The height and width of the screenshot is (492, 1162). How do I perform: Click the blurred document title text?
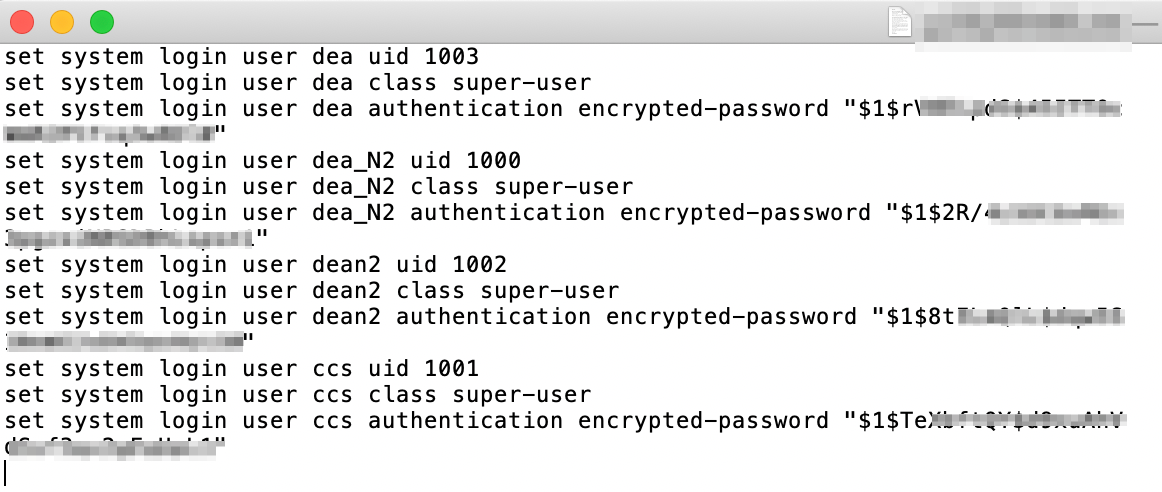point(1020,24)
